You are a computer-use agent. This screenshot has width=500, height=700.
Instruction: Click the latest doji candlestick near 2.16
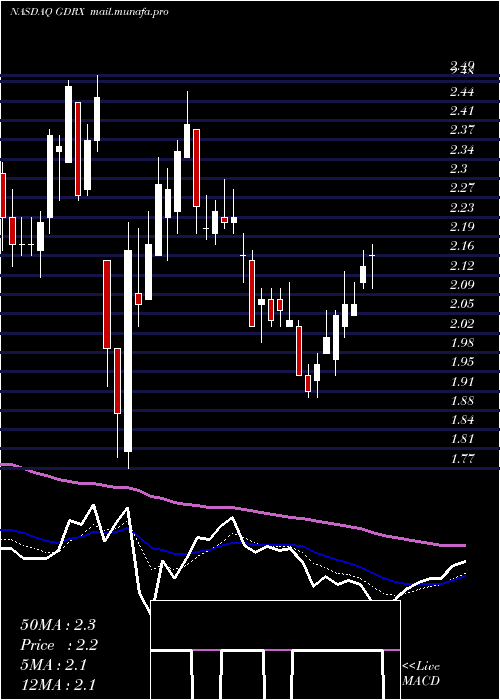click(x=372, y=255)
